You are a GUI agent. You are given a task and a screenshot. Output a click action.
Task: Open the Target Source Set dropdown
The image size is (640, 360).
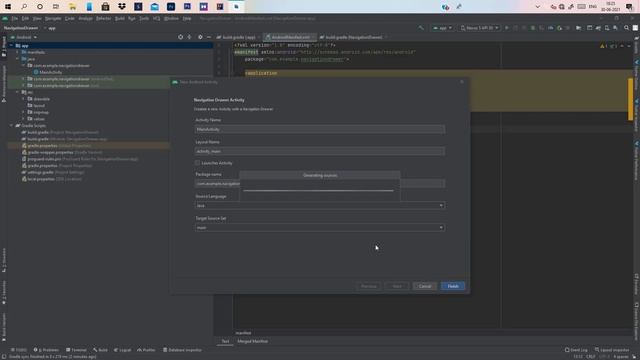(320, 228)
